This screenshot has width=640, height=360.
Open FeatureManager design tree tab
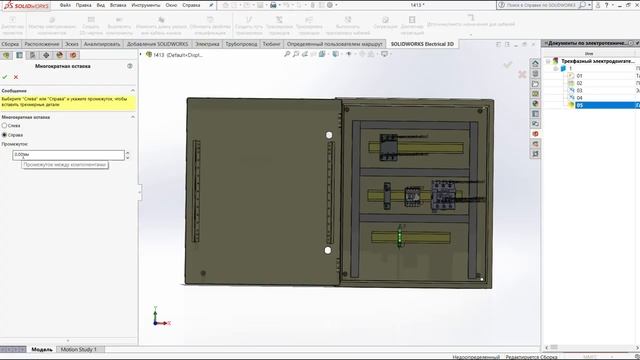[6, 55]
